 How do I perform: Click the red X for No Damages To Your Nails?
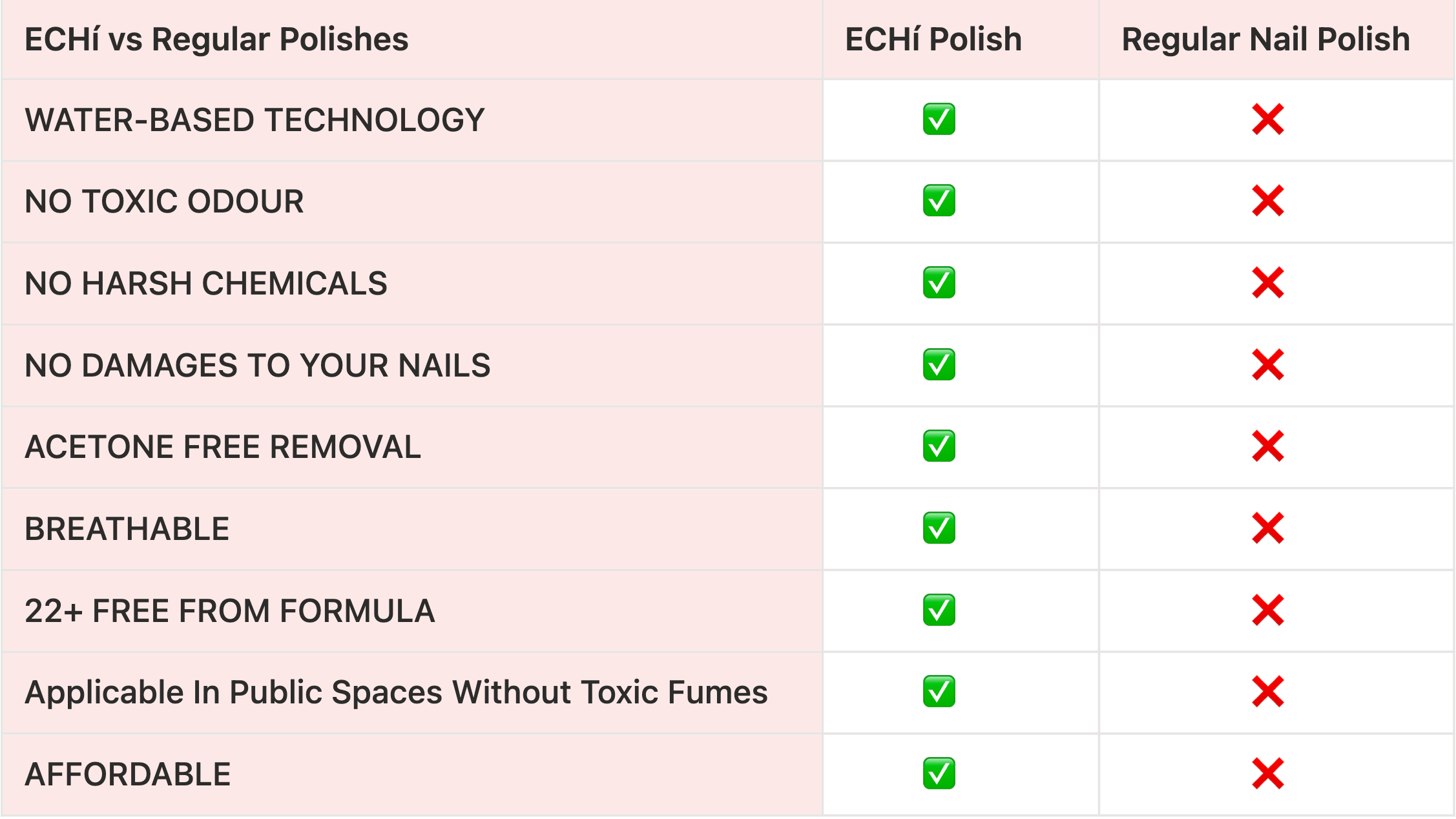point(1267,365)
